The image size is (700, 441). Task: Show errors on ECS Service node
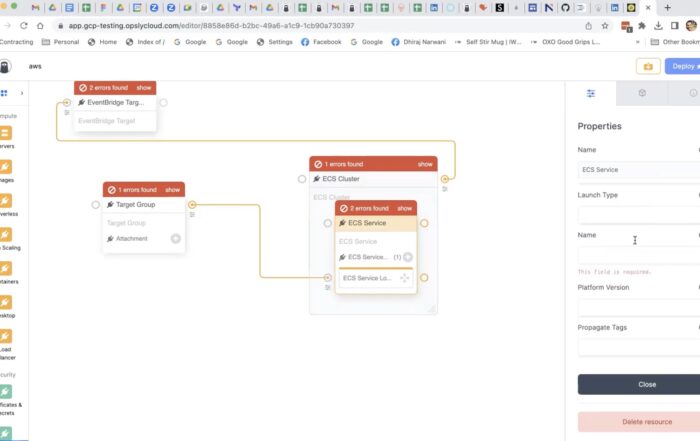click(404, 208)
